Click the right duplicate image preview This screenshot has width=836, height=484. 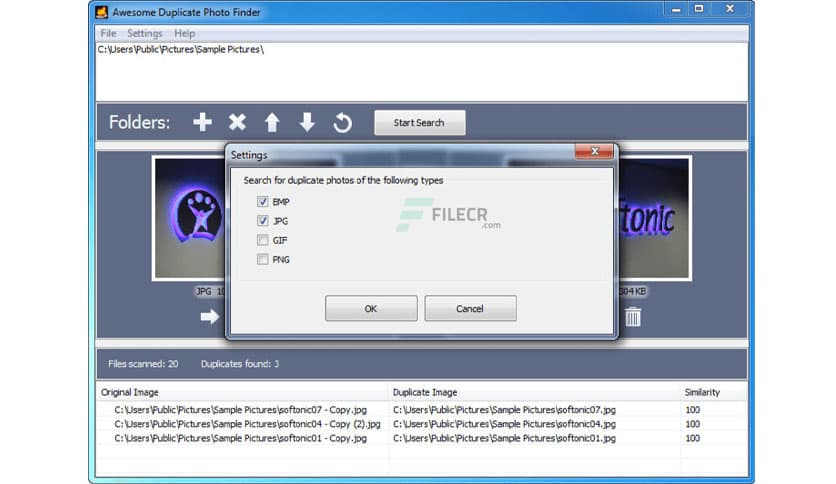click(x=655, y=218)
